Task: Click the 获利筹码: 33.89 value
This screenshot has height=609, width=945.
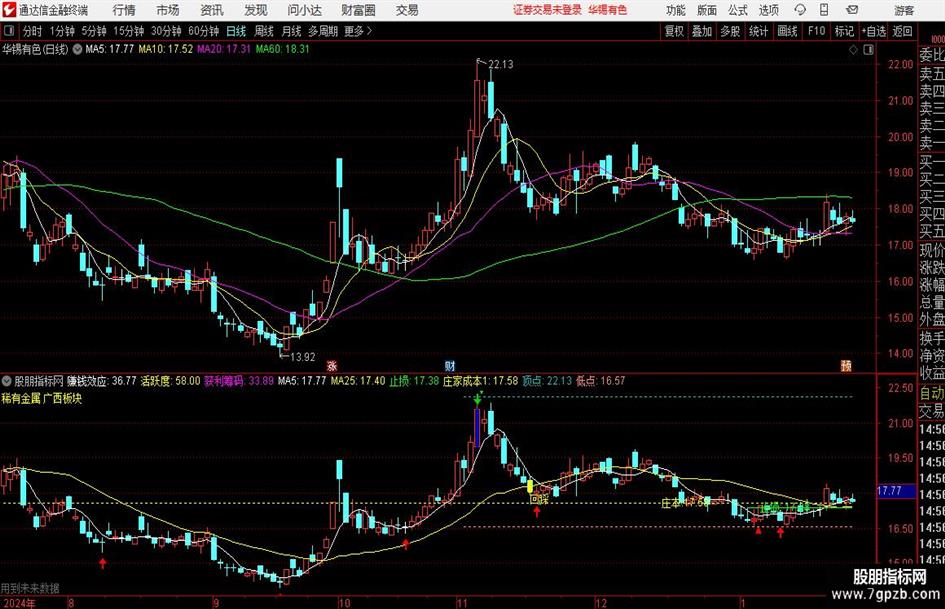Action: click(239, 381)
